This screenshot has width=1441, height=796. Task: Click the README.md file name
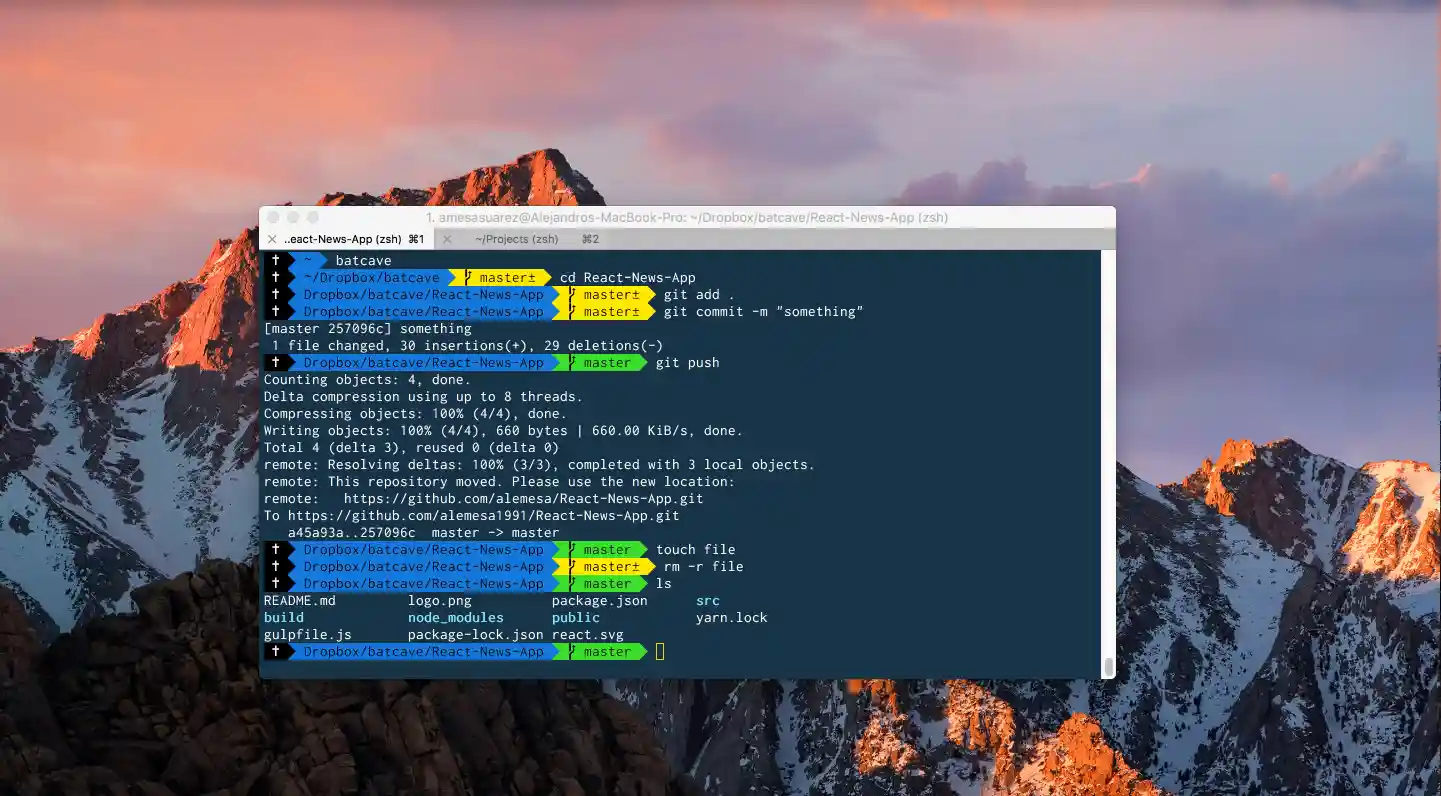pos(299,601)
